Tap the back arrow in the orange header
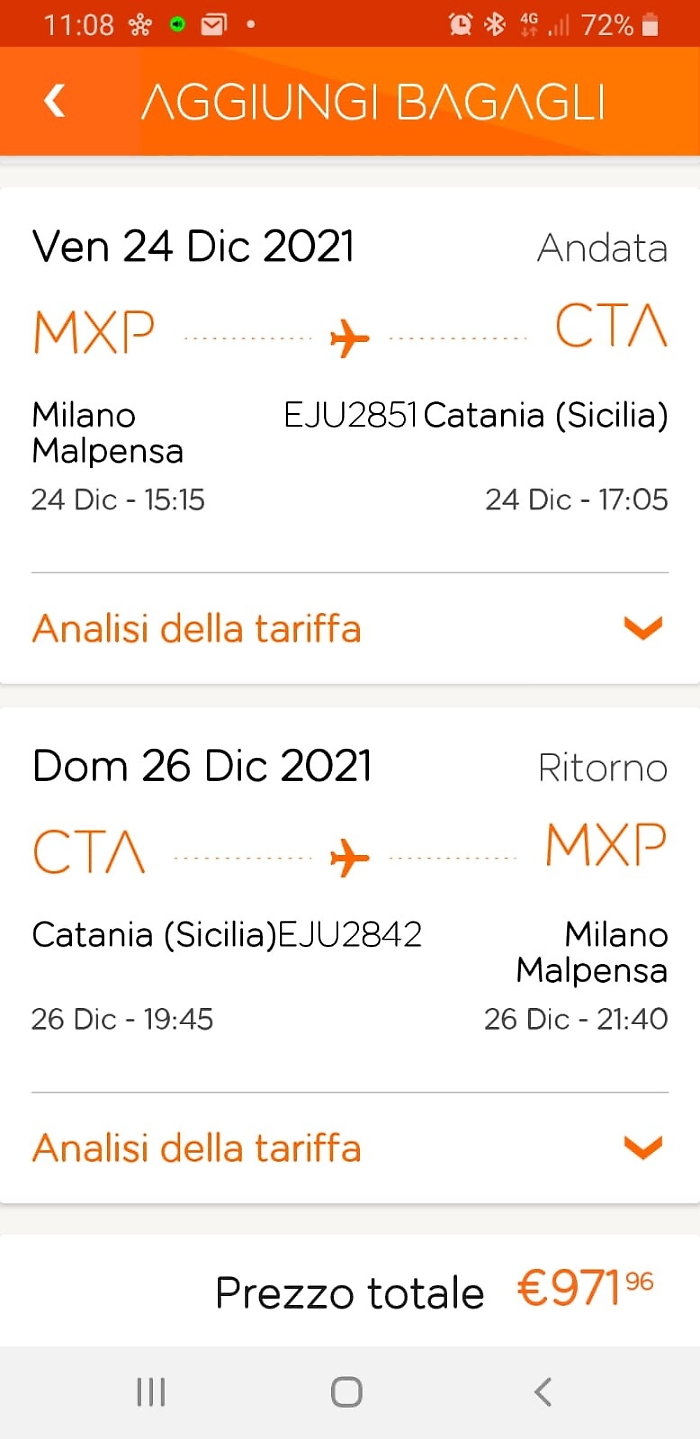The height and width of the screenshot is (1439, 700). tap(54, 100)
